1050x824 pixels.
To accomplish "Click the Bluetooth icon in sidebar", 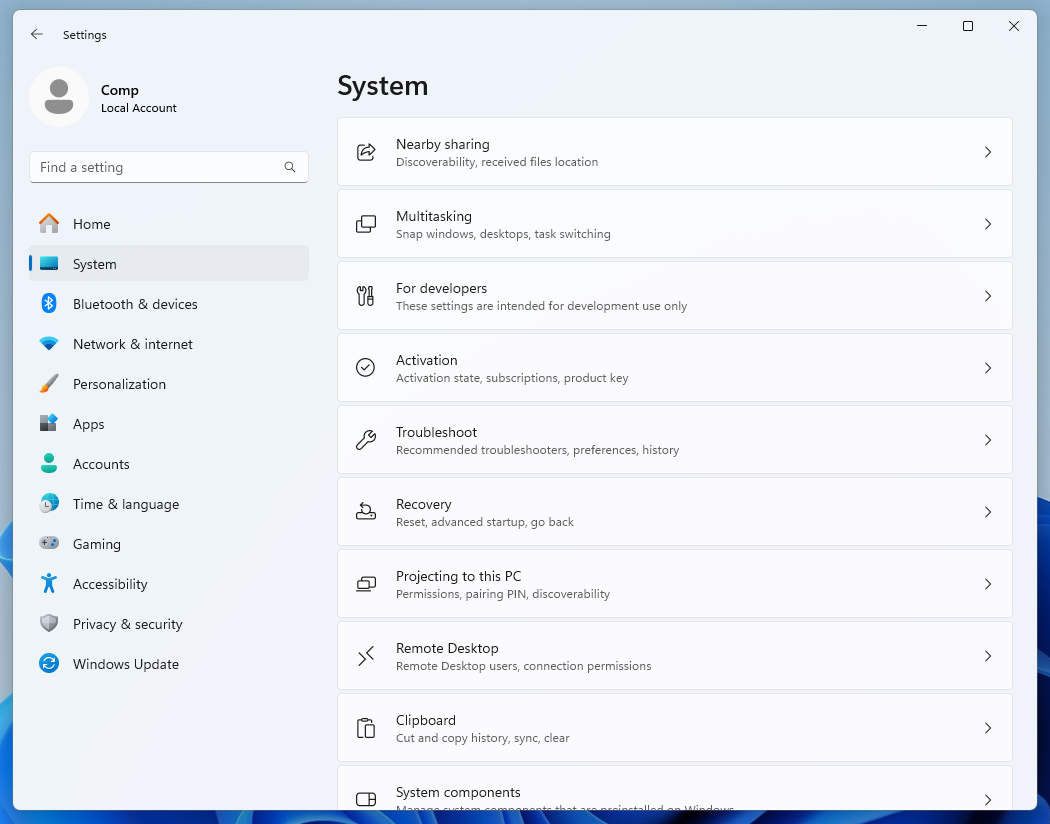I will 49,303.
